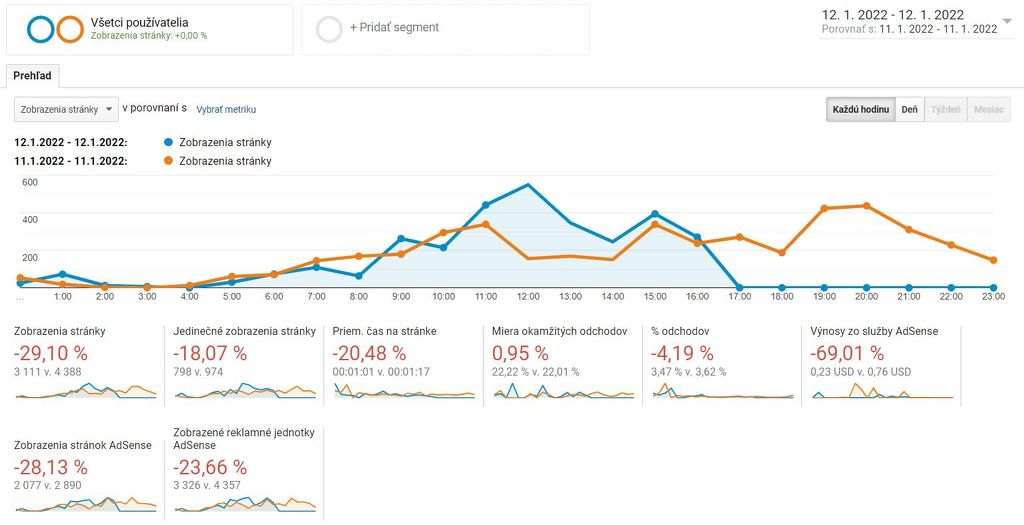Viewport: 1024px width, 525px height.
Task: Click the + Pridať segment button
Action: coord(394,28)
